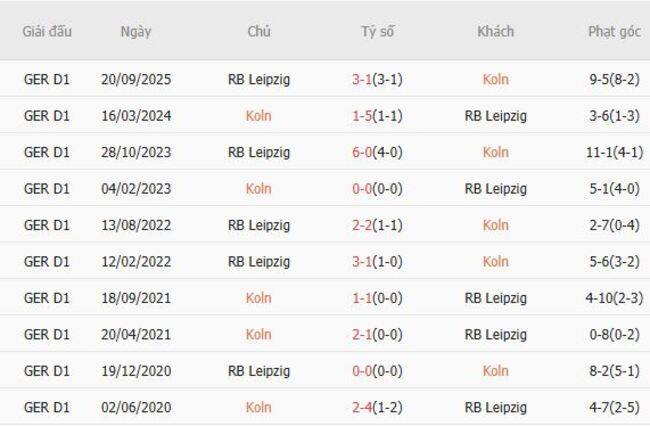The height and width of the screenshot is (426, 650).
Task: Click corner stats 11-1(4-1) on 28/10/2023
Action: tap(614, 152)
